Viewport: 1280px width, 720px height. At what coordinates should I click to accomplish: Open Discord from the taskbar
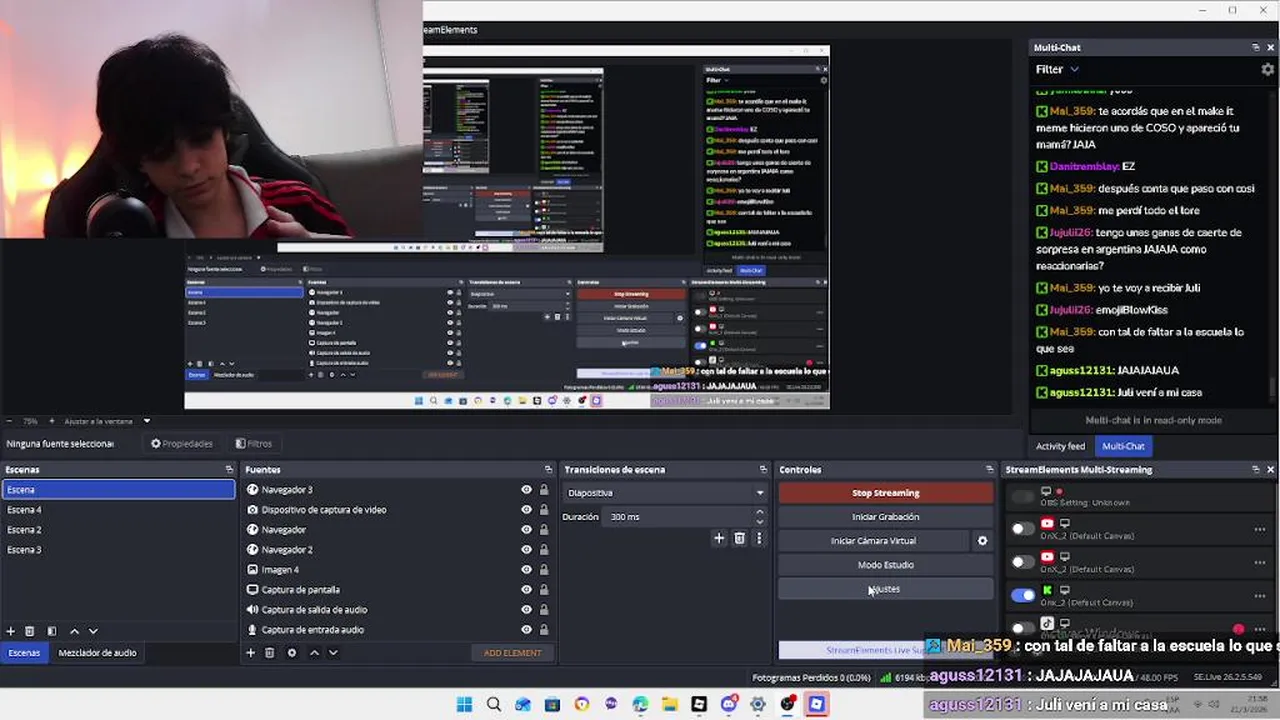pos(728,705)
